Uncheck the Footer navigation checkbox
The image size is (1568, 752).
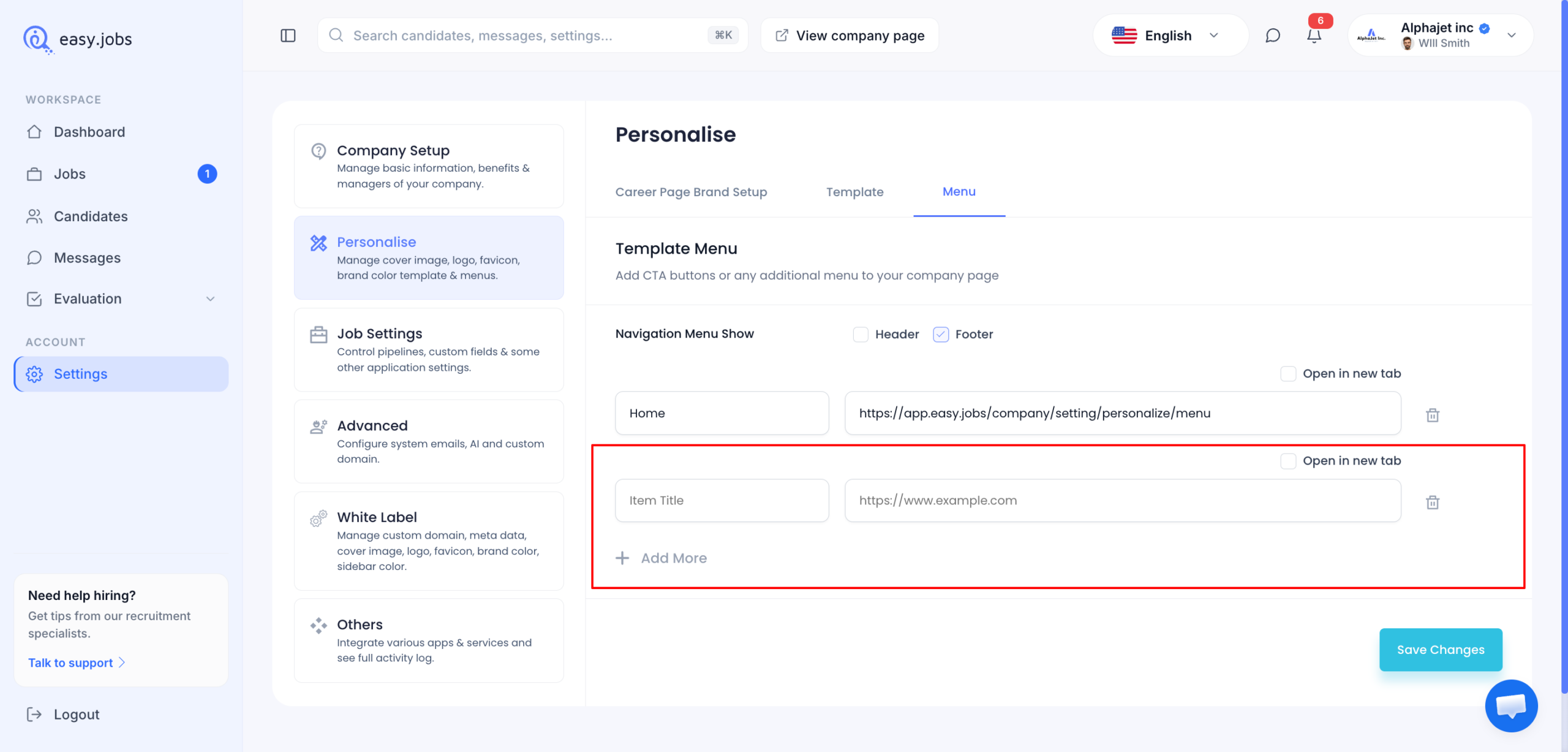tap(941, 334)
